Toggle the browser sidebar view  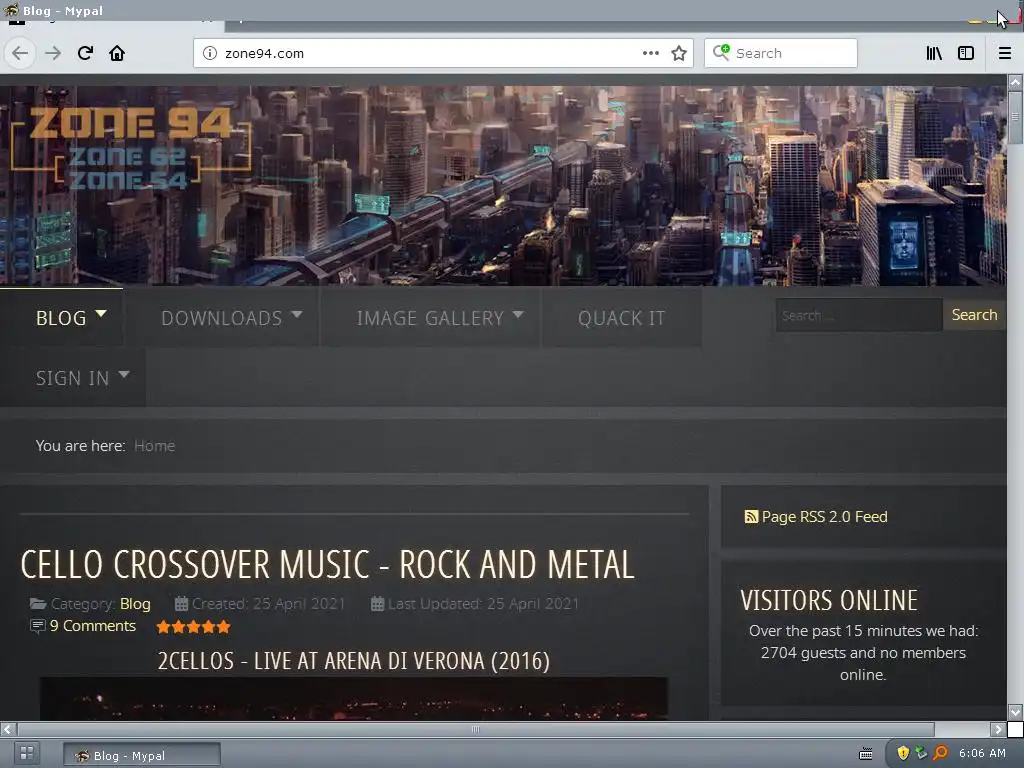click(966, 53)
